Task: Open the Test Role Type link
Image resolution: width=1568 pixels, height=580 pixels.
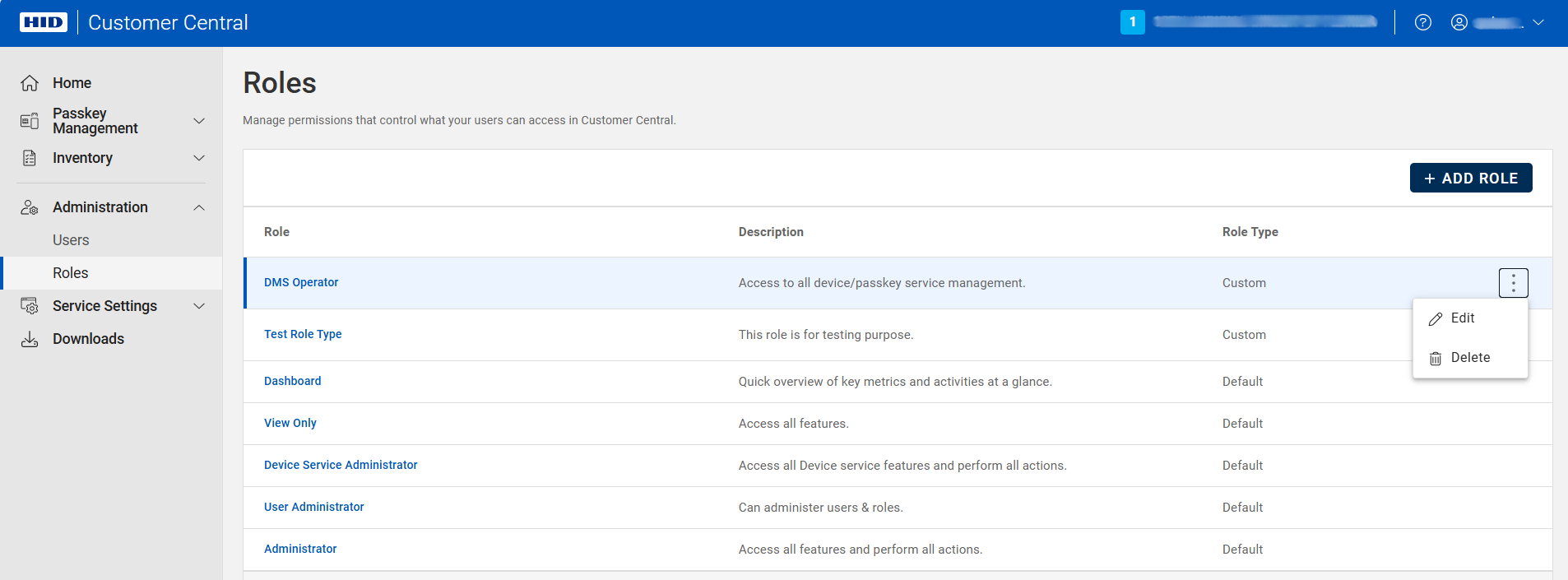Action: pos(303,334)
